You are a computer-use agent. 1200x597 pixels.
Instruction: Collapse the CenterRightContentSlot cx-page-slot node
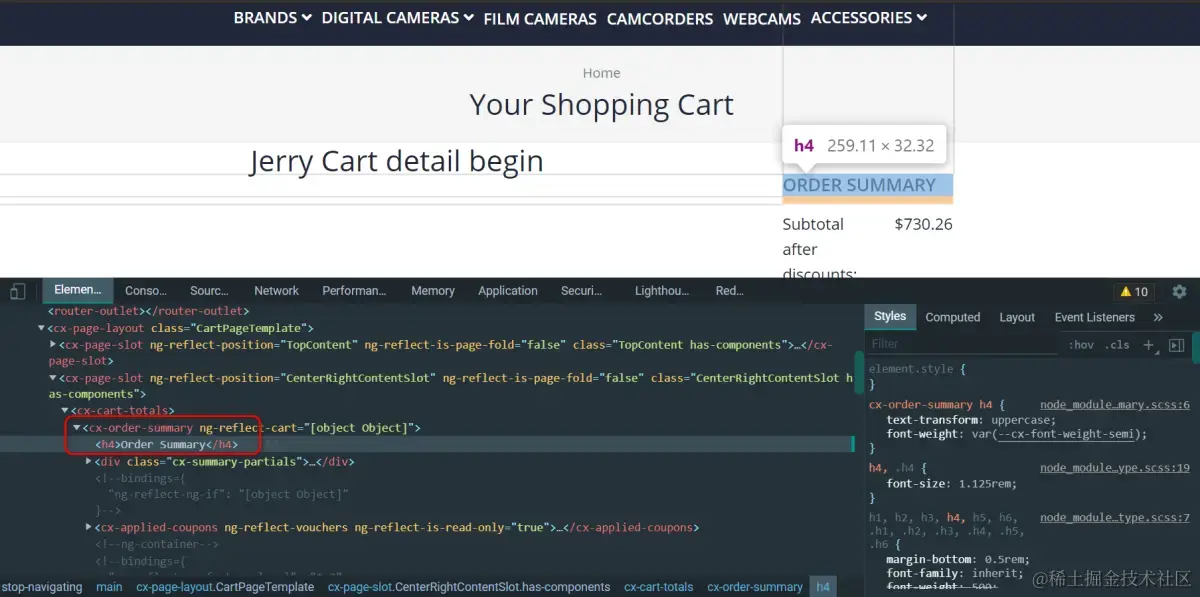coord(54,379)
